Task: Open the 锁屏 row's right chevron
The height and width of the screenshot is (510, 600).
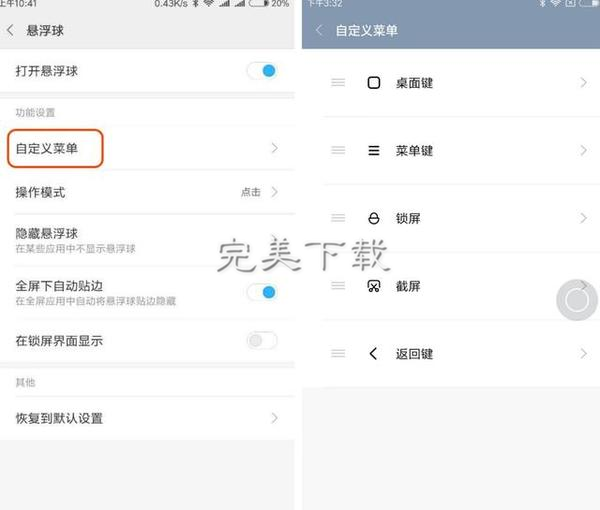Action: coord(583,218)
